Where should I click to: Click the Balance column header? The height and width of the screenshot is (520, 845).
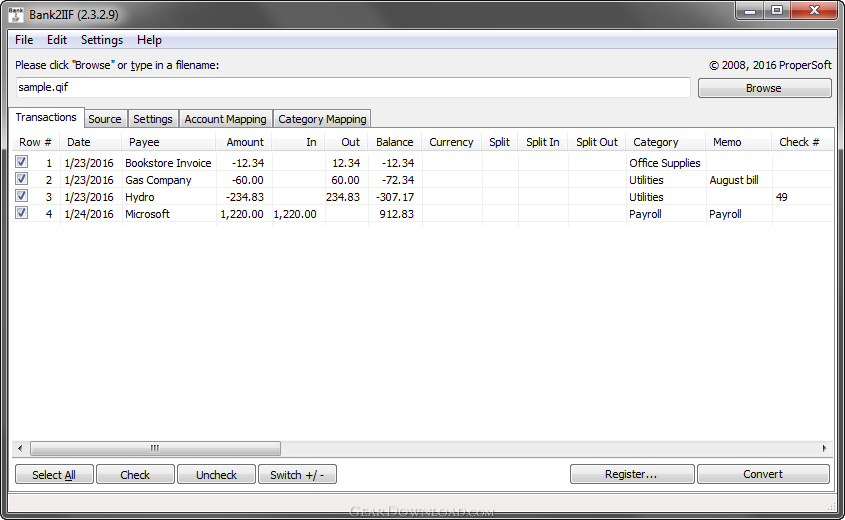tap(394, 142)
